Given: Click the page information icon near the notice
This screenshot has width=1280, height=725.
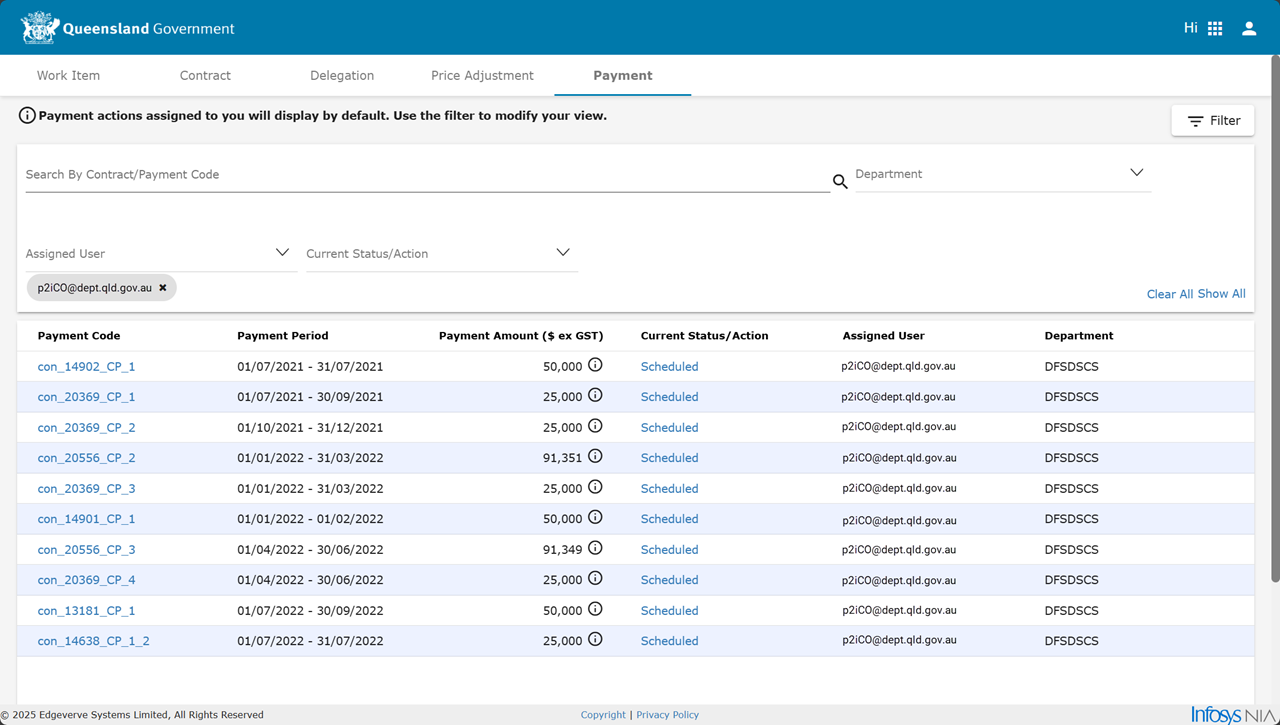Looking at the screenshot, I should [x=27, y=116].
